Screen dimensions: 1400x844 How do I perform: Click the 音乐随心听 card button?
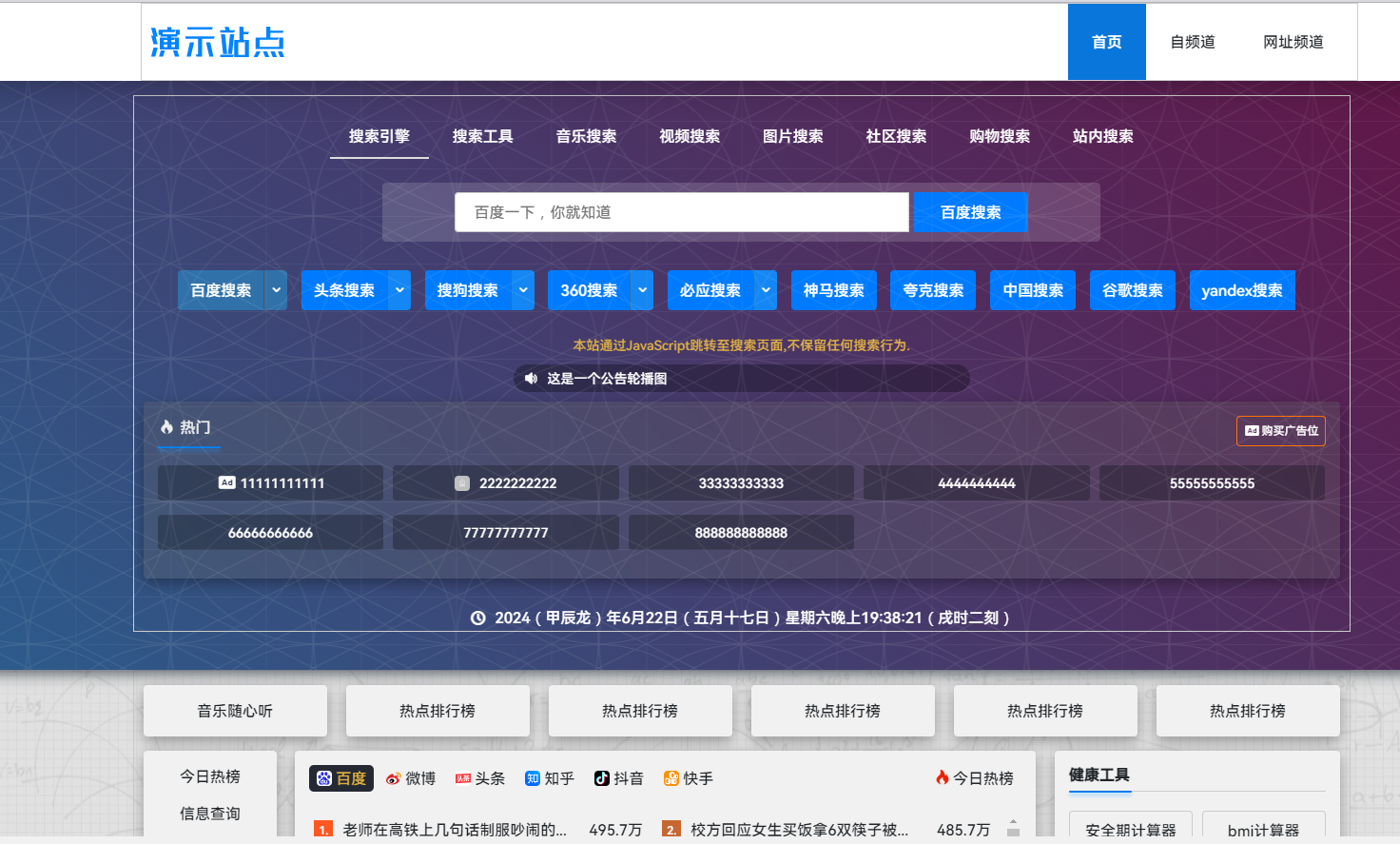235,711
